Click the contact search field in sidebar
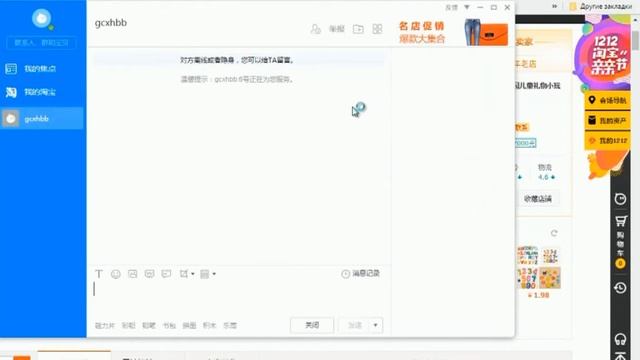Screen dimensions: 640x360 coord(41,42)
